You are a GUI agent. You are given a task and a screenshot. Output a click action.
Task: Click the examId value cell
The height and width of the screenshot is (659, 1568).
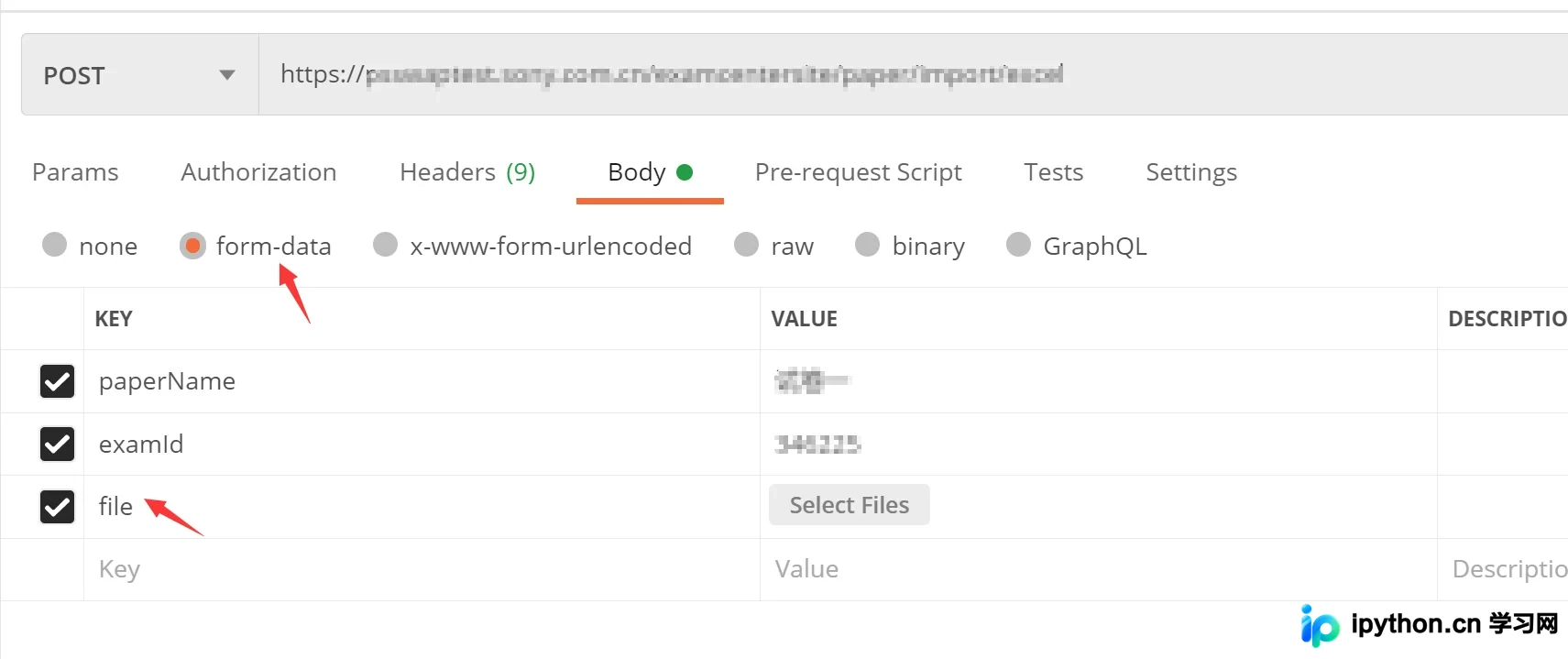[x=1098, y=444]
